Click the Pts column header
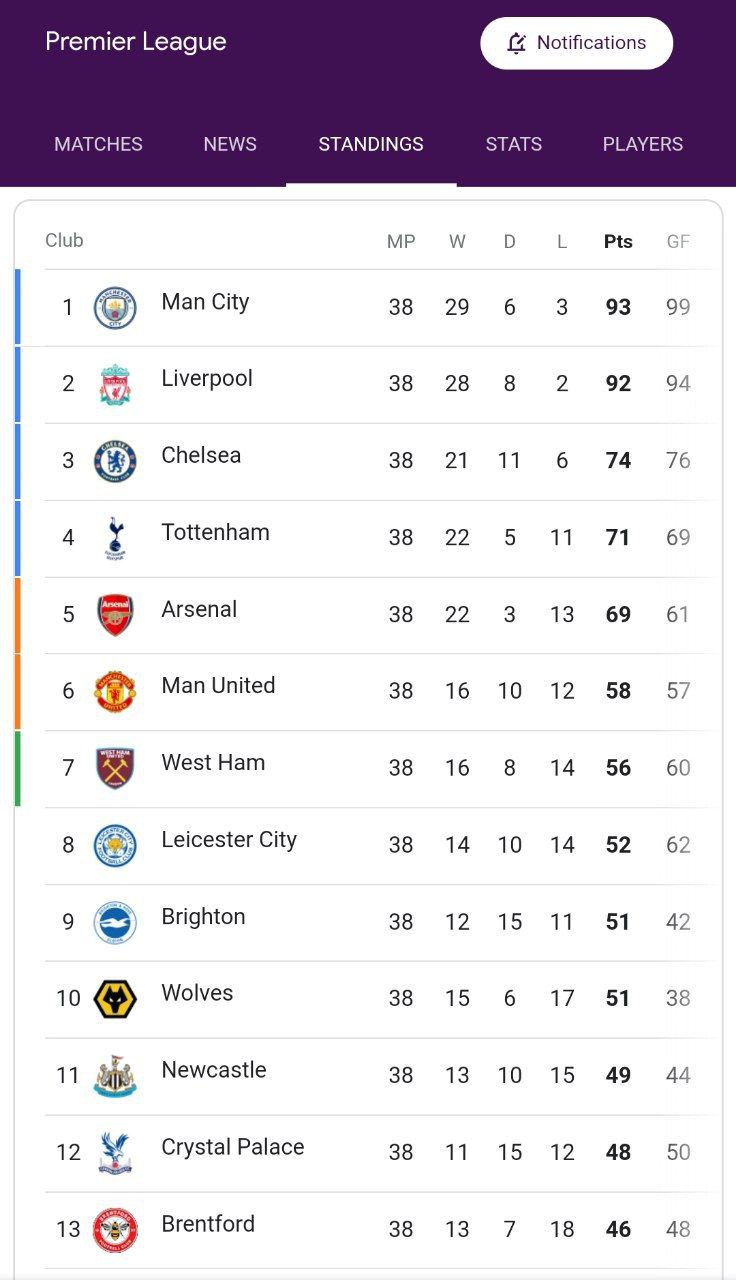 (618, 241)
